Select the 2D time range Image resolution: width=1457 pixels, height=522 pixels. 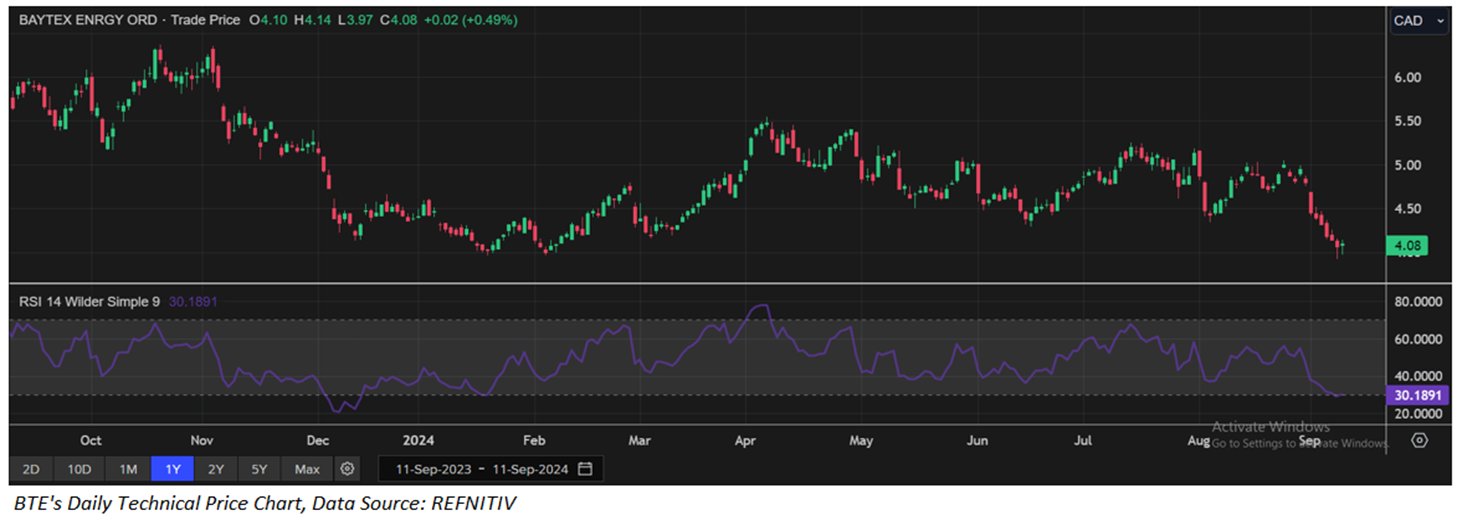tap(31, 469)
